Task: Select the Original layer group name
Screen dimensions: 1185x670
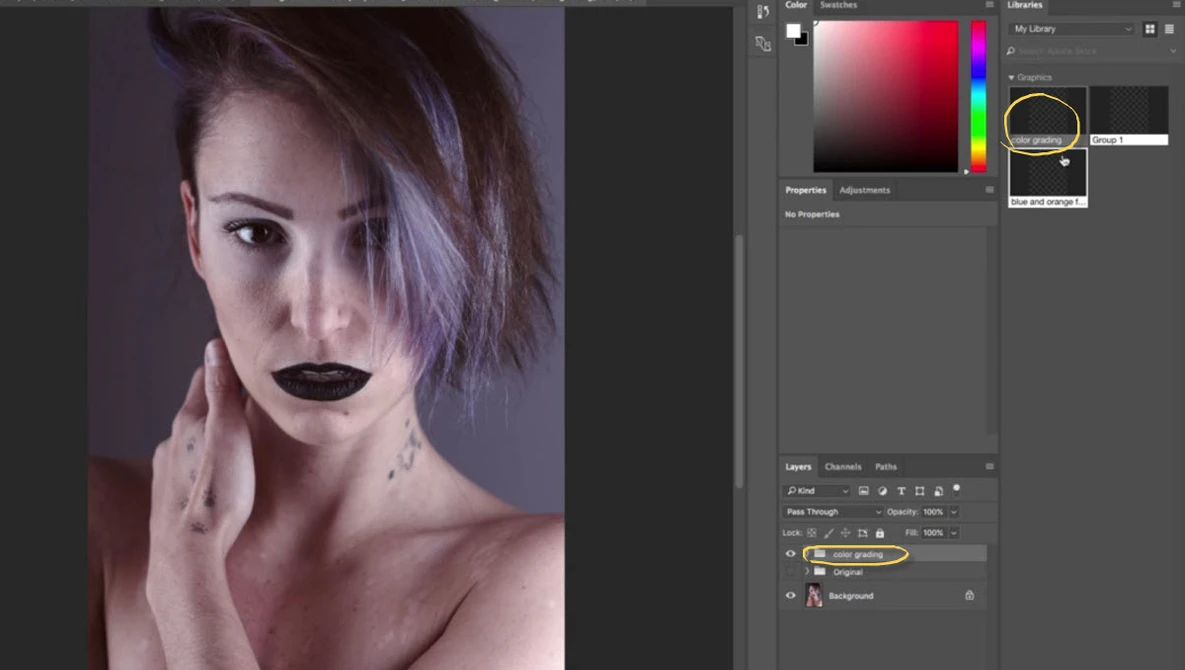Action: point(847,572)
